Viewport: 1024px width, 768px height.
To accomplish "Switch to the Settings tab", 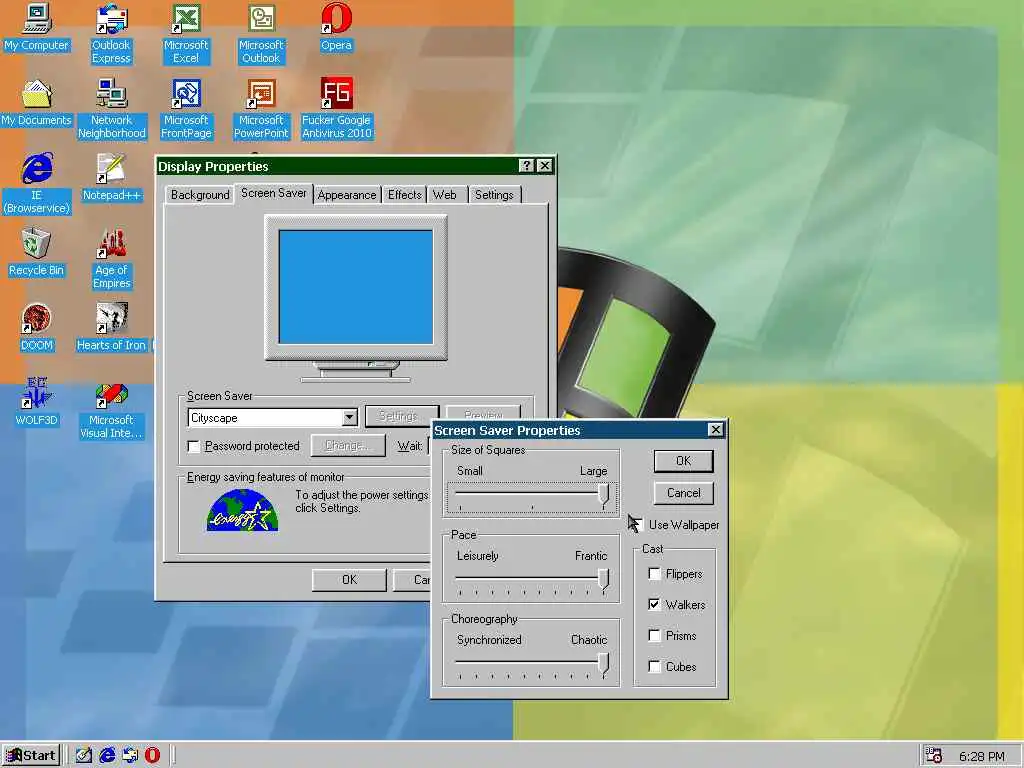I will [494, 195].
